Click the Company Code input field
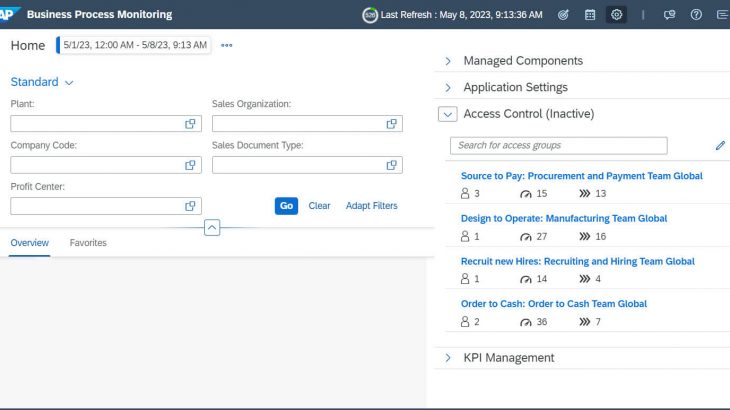 point(106,165)
